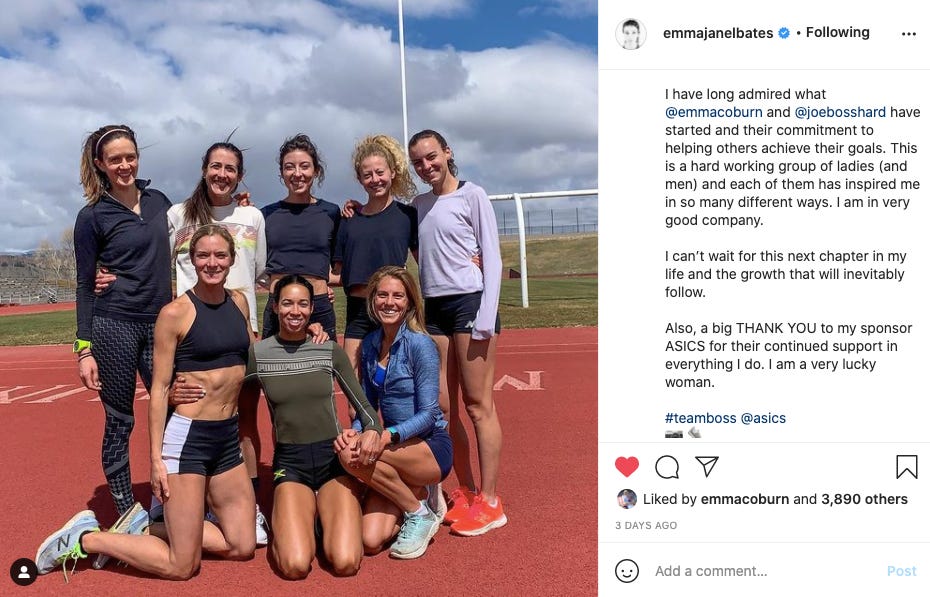Click the verified badge next to username

[x=784, y=33]
